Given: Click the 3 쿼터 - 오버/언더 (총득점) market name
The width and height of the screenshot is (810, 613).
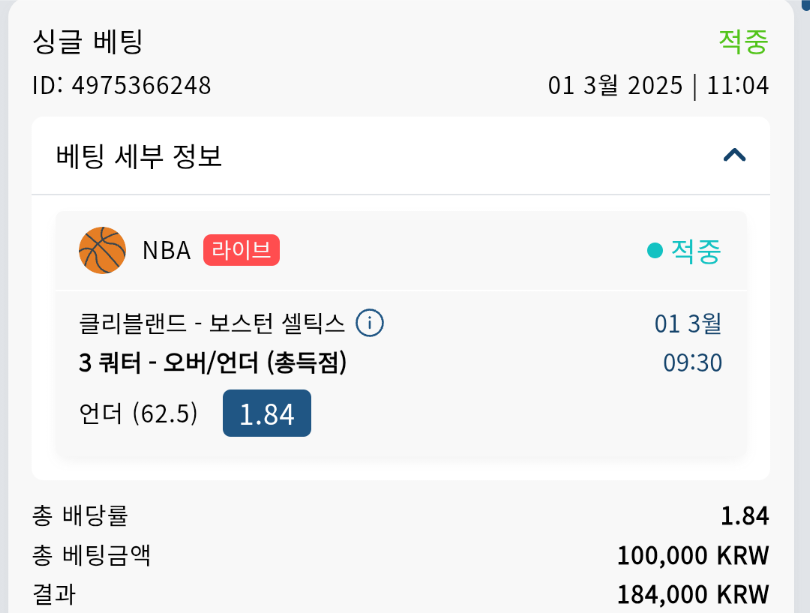Looking at the screenshot, I should point(212,363).
